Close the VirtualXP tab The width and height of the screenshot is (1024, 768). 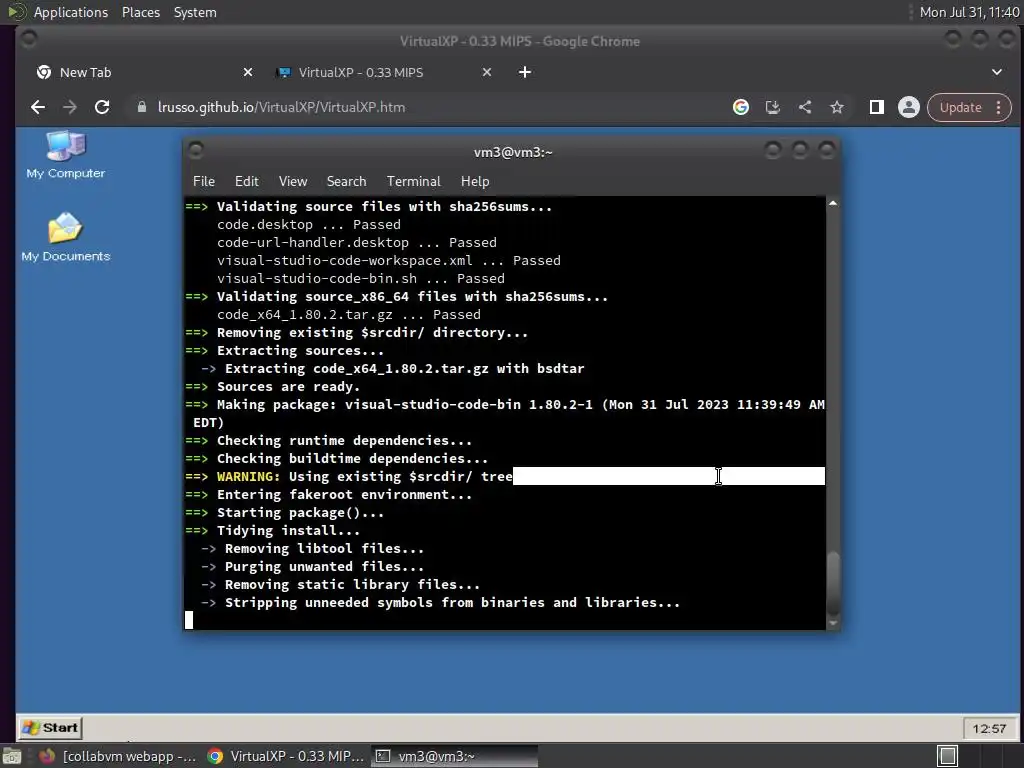(x=487, y=72)
